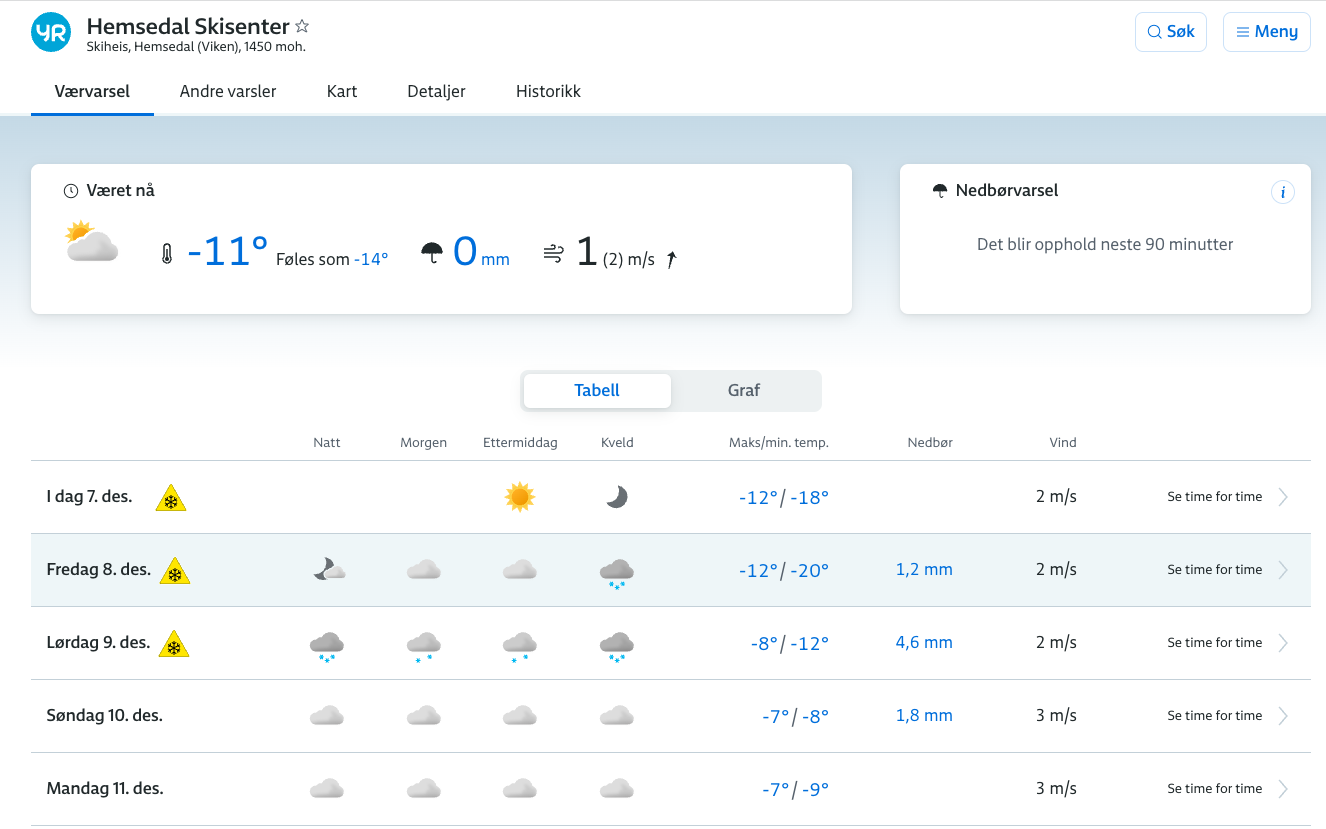1326x829 pixels.
Task: Click the Friday evening snow cloud icon
Action: click(617, 573)
